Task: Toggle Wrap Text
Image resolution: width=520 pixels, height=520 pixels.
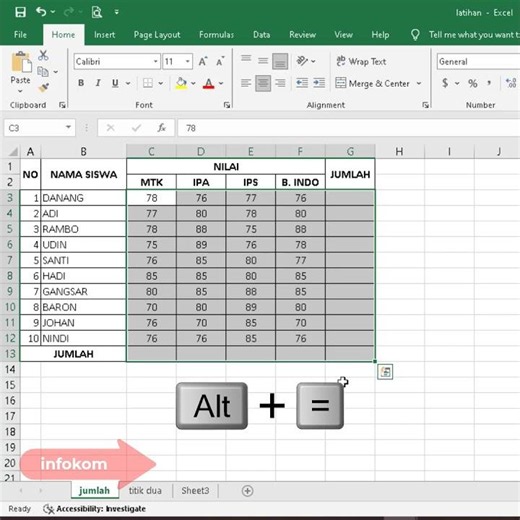Action: click(361, 61)
